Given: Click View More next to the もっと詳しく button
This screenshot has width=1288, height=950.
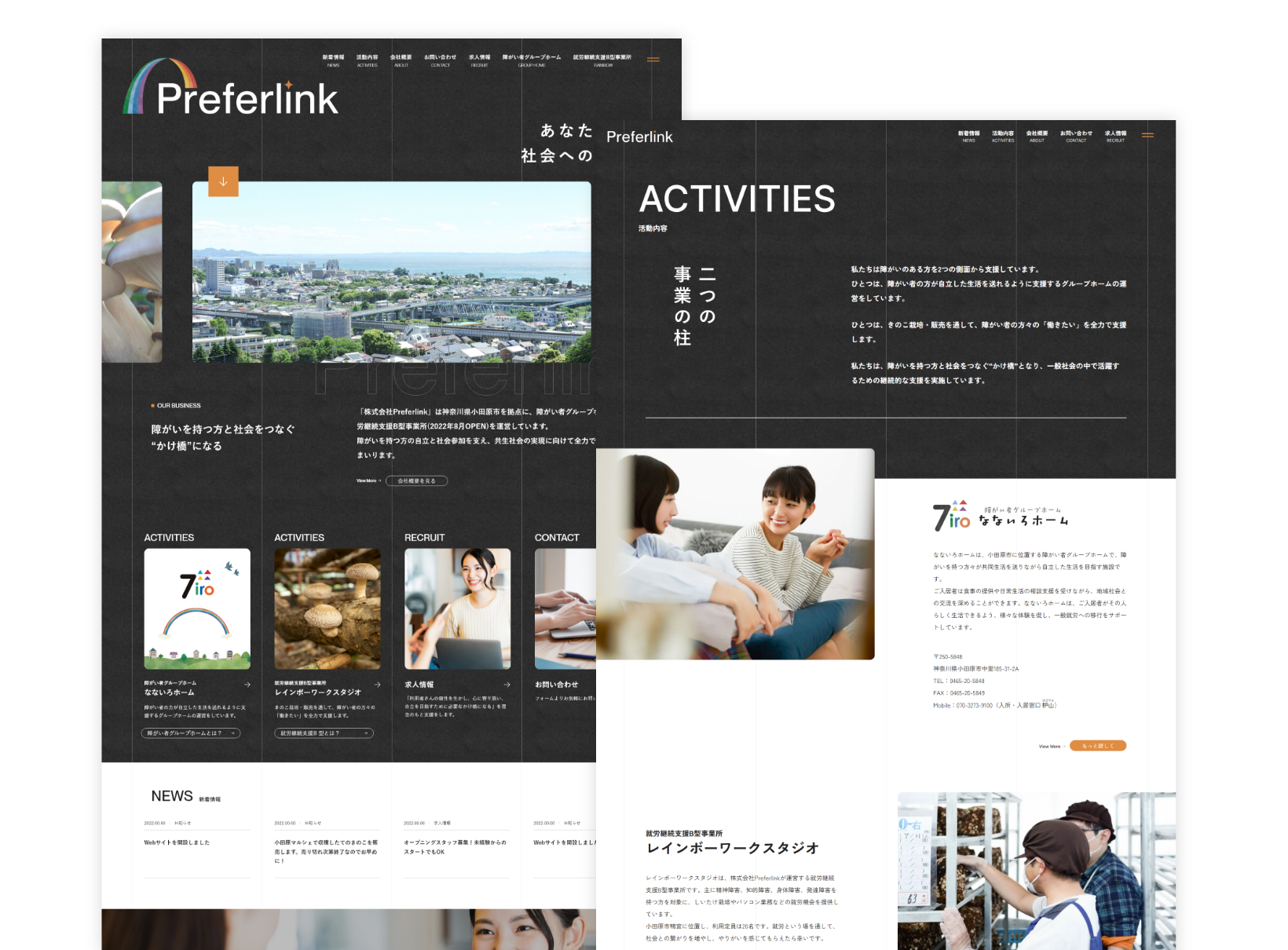Looking at the screenshot, I should point(1050,746).
